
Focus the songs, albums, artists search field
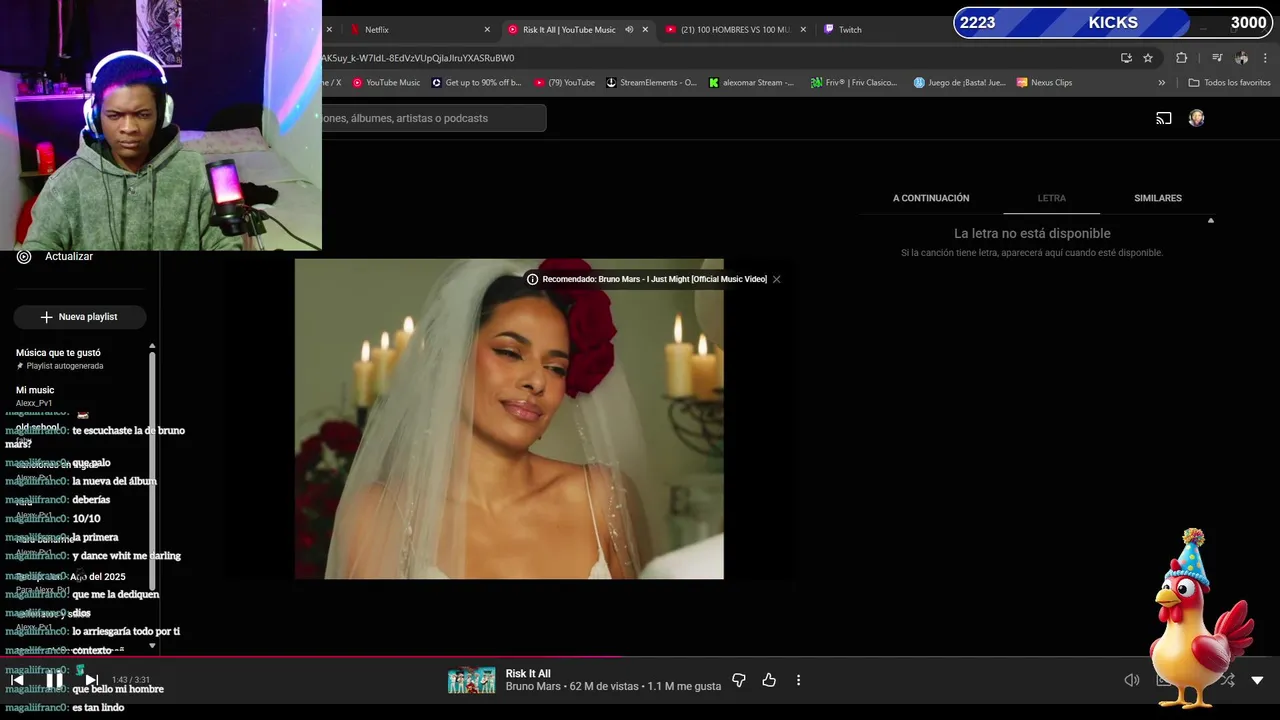point(434,118)
